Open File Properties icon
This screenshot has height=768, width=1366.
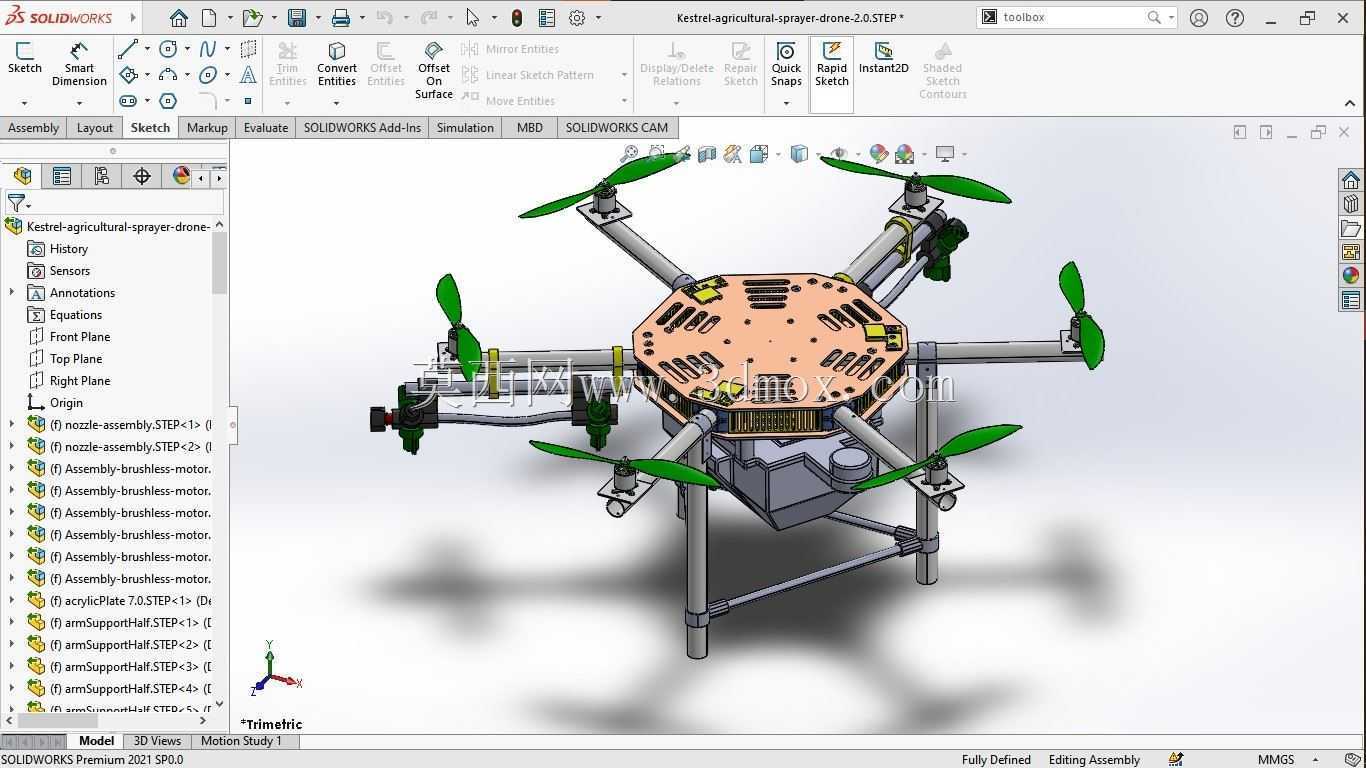tap(546, 18)
